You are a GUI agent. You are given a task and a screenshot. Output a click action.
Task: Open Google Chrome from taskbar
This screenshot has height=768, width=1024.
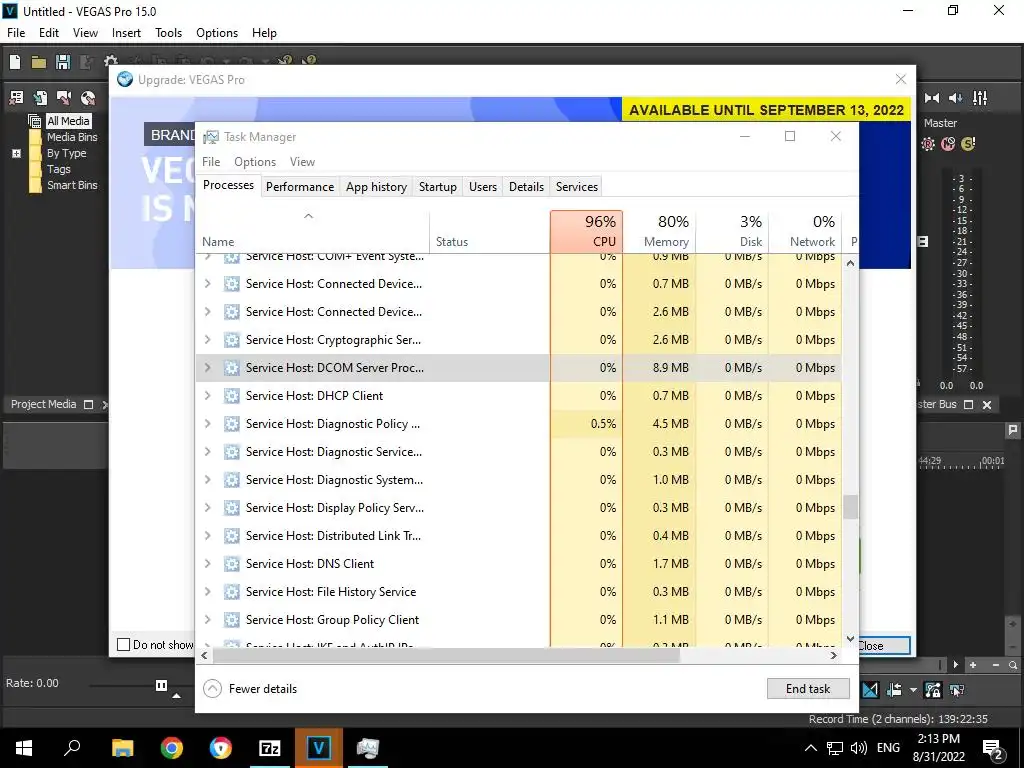(172, 748)
